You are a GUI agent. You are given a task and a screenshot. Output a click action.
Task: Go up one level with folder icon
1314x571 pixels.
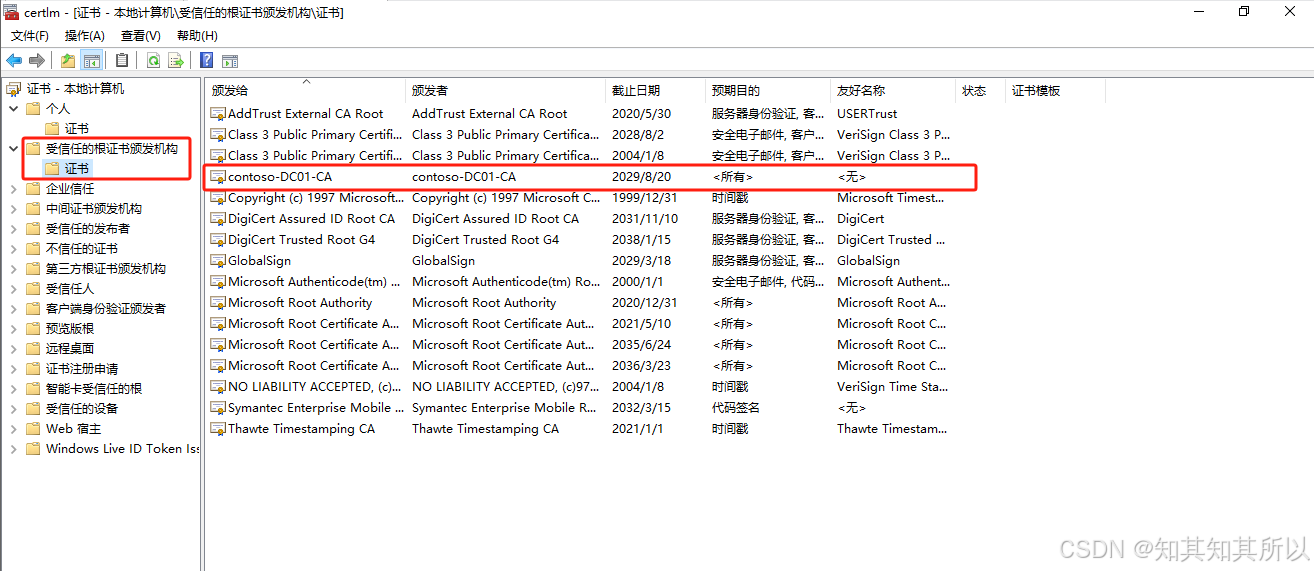[68, 61]
